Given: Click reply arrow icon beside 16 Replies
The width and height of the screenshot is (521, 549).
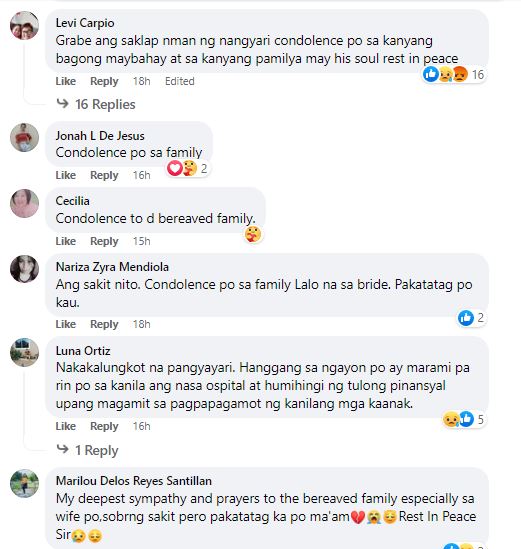Looking at the screenshot, I should pyautogui.click(x=62, y=103).
